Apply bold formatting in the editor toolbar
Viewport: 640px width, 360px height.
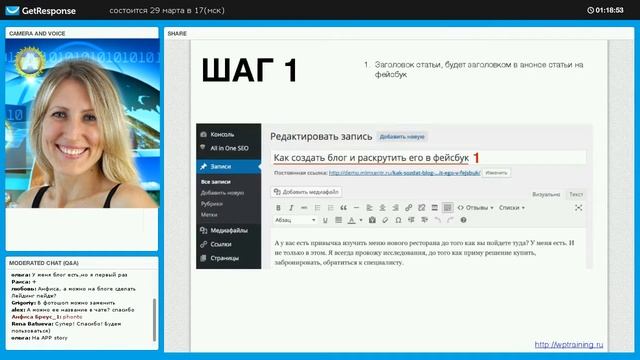(x=278, y=208)
